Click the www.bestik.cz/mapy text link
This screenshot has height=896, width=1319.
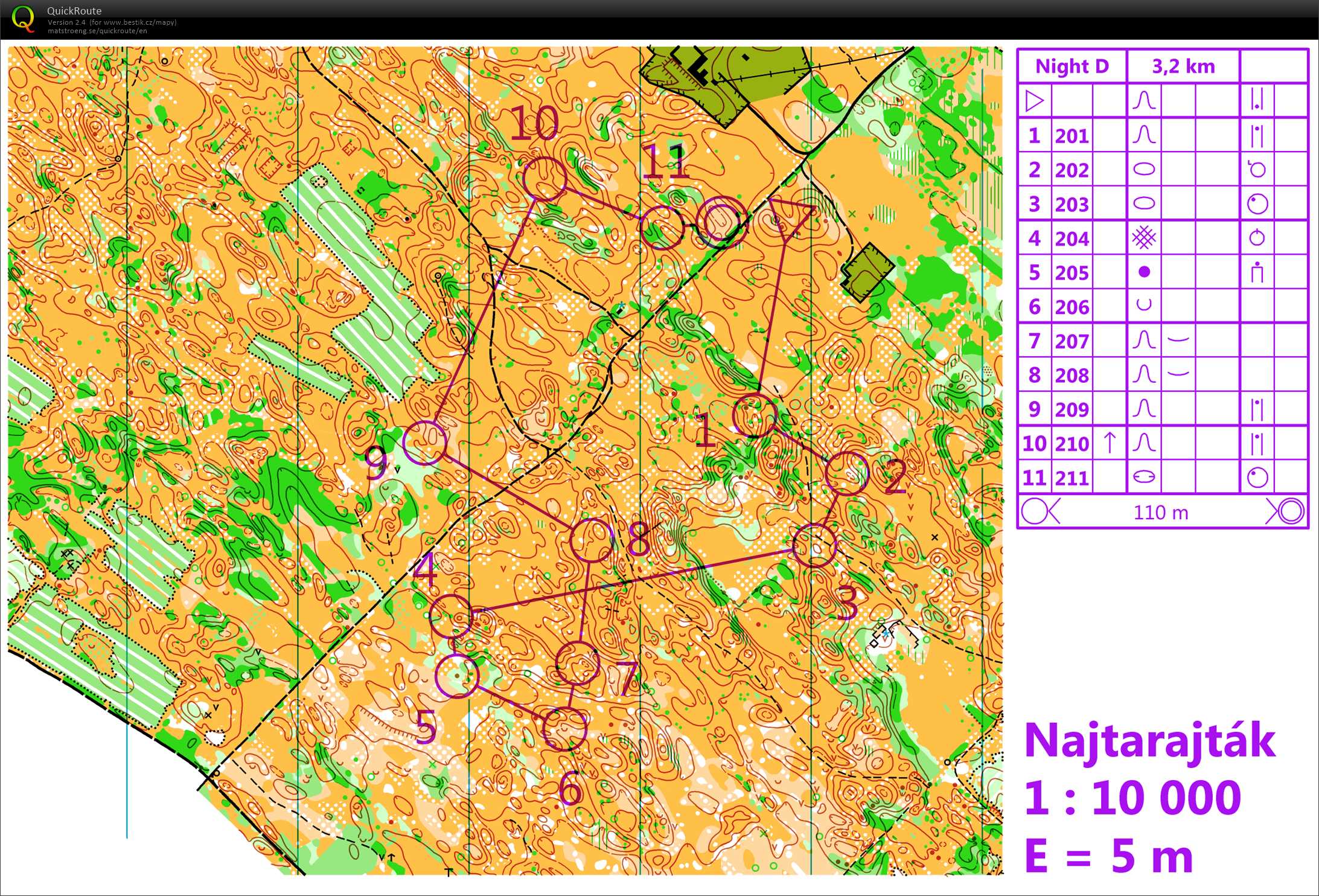click(139, 22)
